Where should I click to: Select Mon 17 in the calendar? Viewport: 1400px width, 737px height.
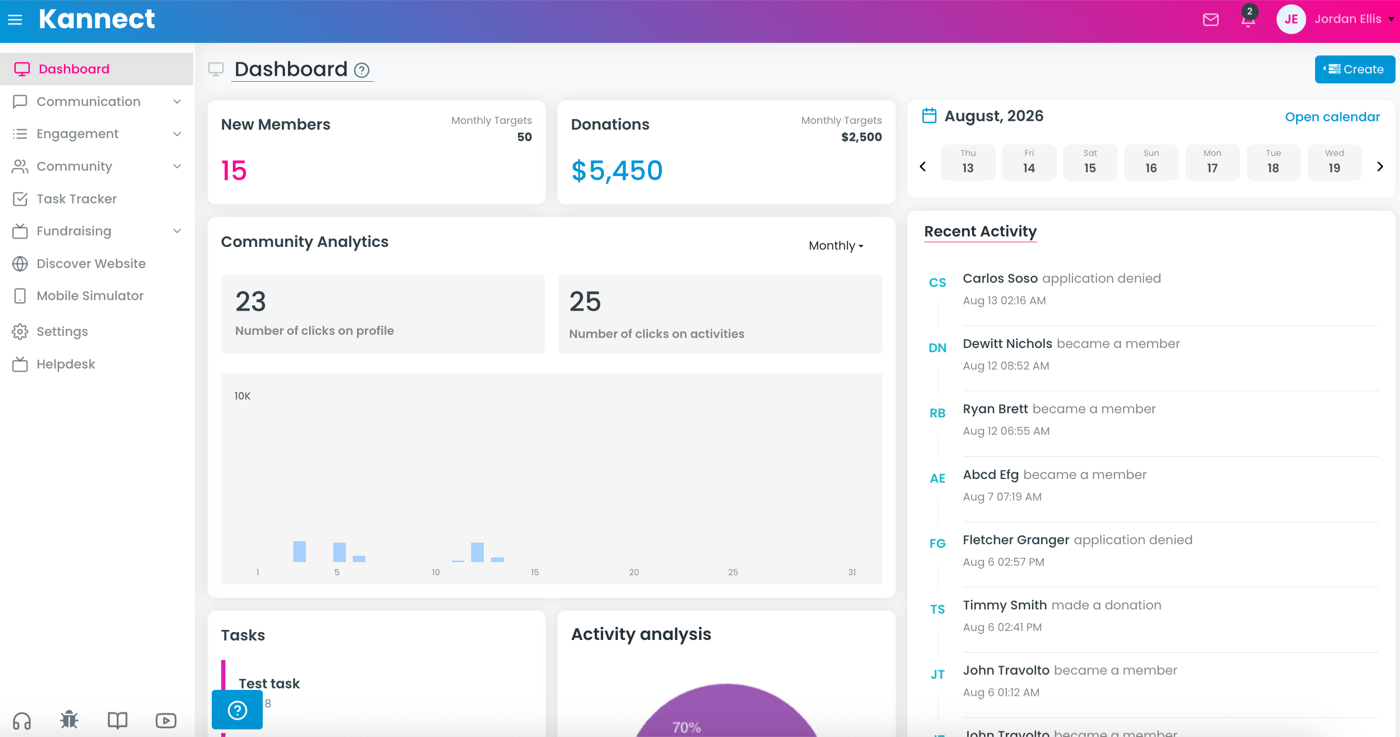(x=1212, y=162)
